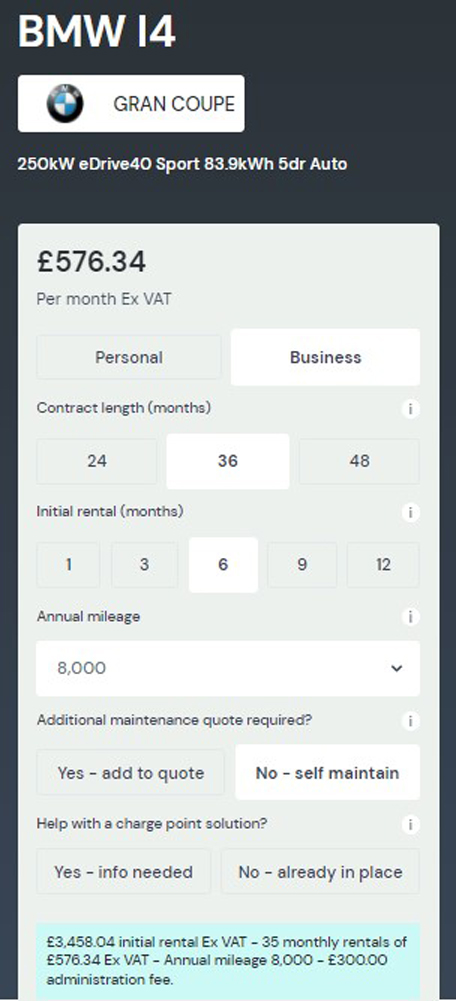This screenshot has width=456, height=1001.
Task: Open the contract length info icon
Action: pyautogui.click(x=411, y=409)
